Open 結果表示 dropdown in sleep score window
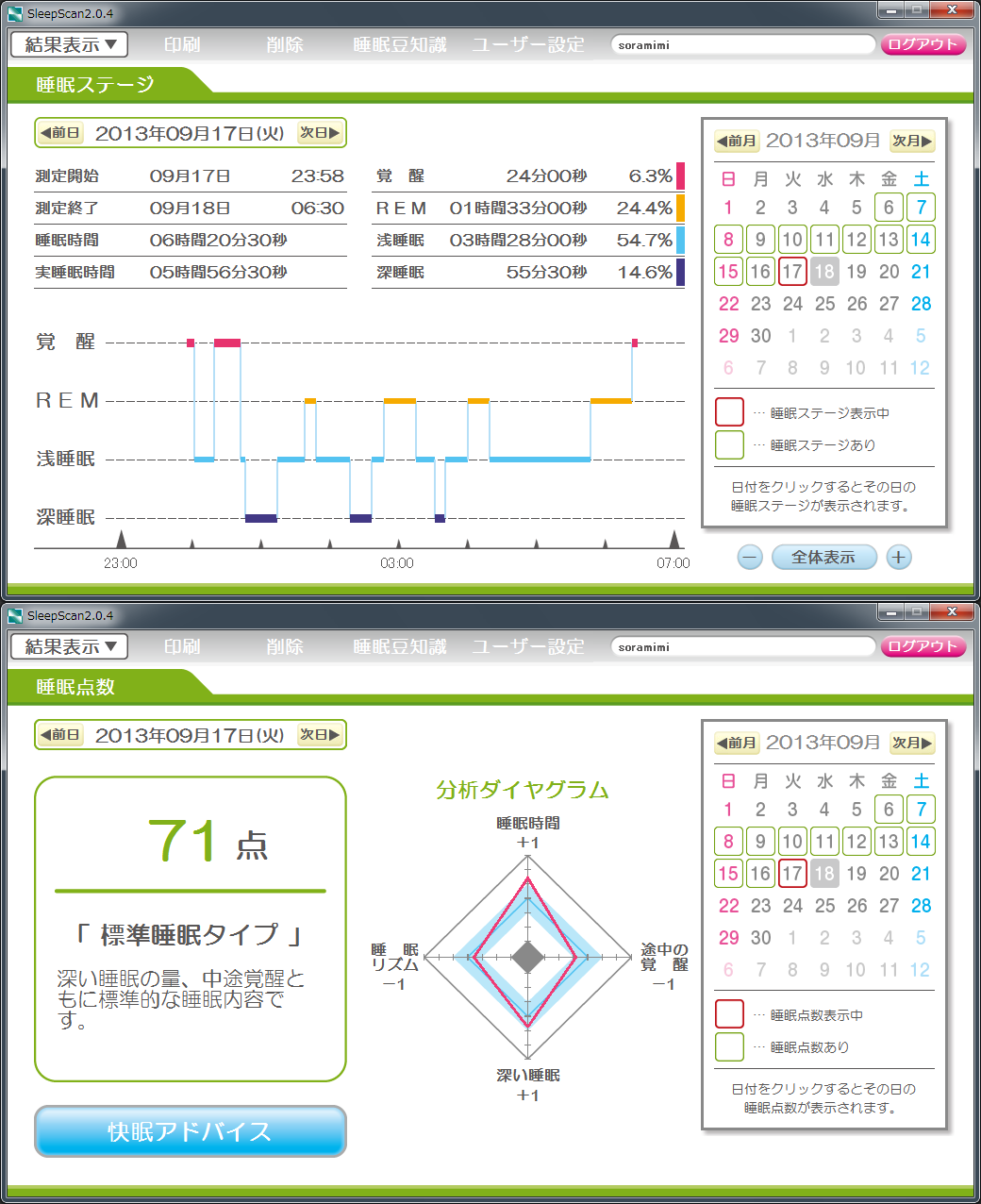This screenshot has height=1204, width=981. point(70,646)
